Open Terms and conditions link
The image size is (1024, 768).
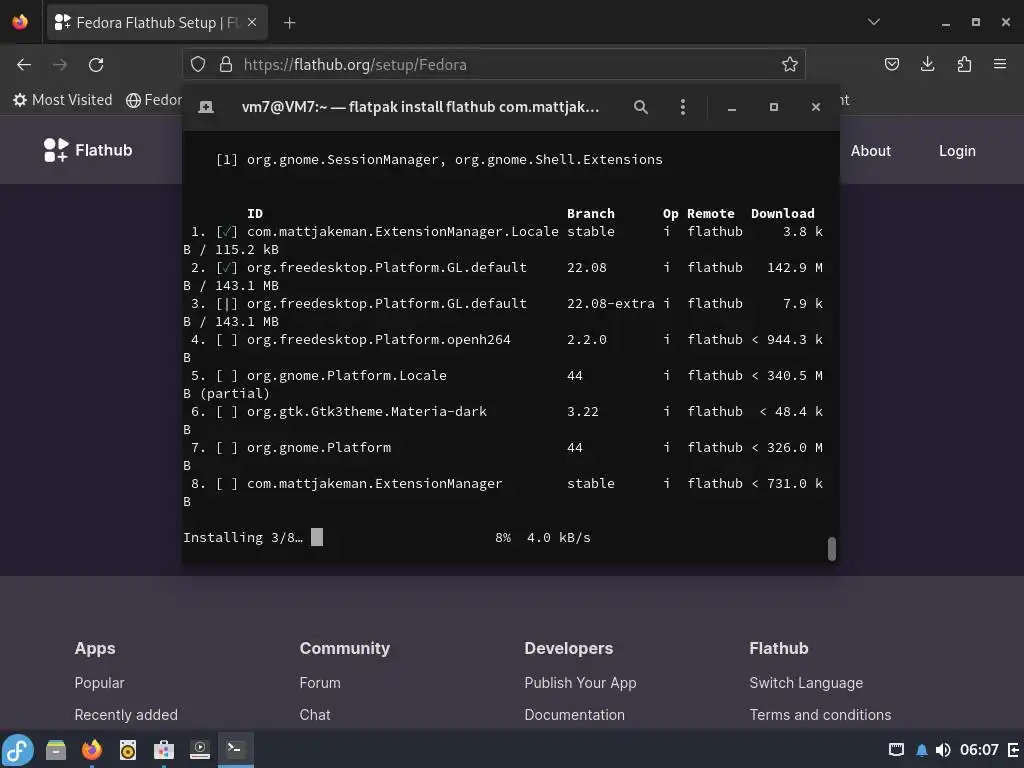pos(820,714)
